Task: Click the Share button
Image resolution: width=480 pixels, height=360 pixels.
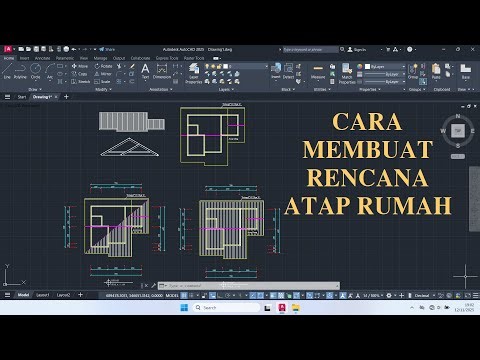Action: (x=107, y=49)
